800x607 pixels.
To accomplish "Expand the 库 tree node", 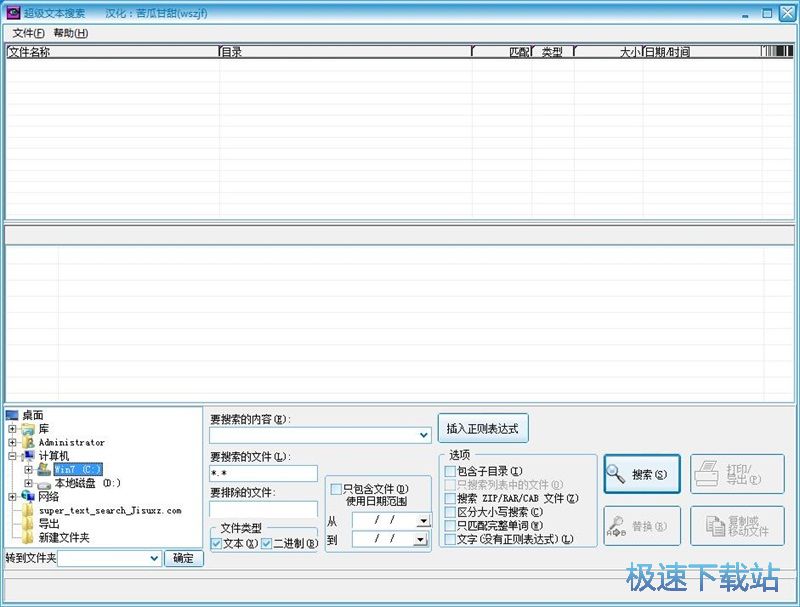I will pyautogui.click(x=13, y=429).
